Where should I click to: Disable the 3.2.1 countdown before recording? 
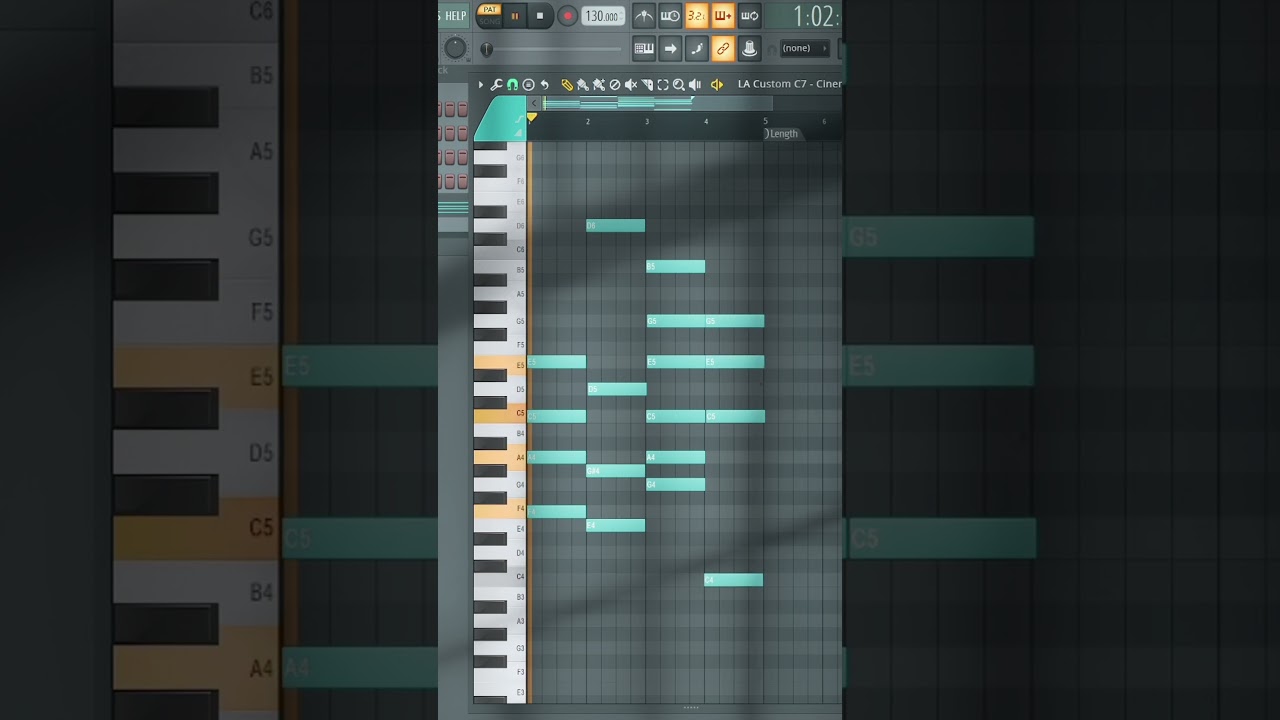[696, 16]
